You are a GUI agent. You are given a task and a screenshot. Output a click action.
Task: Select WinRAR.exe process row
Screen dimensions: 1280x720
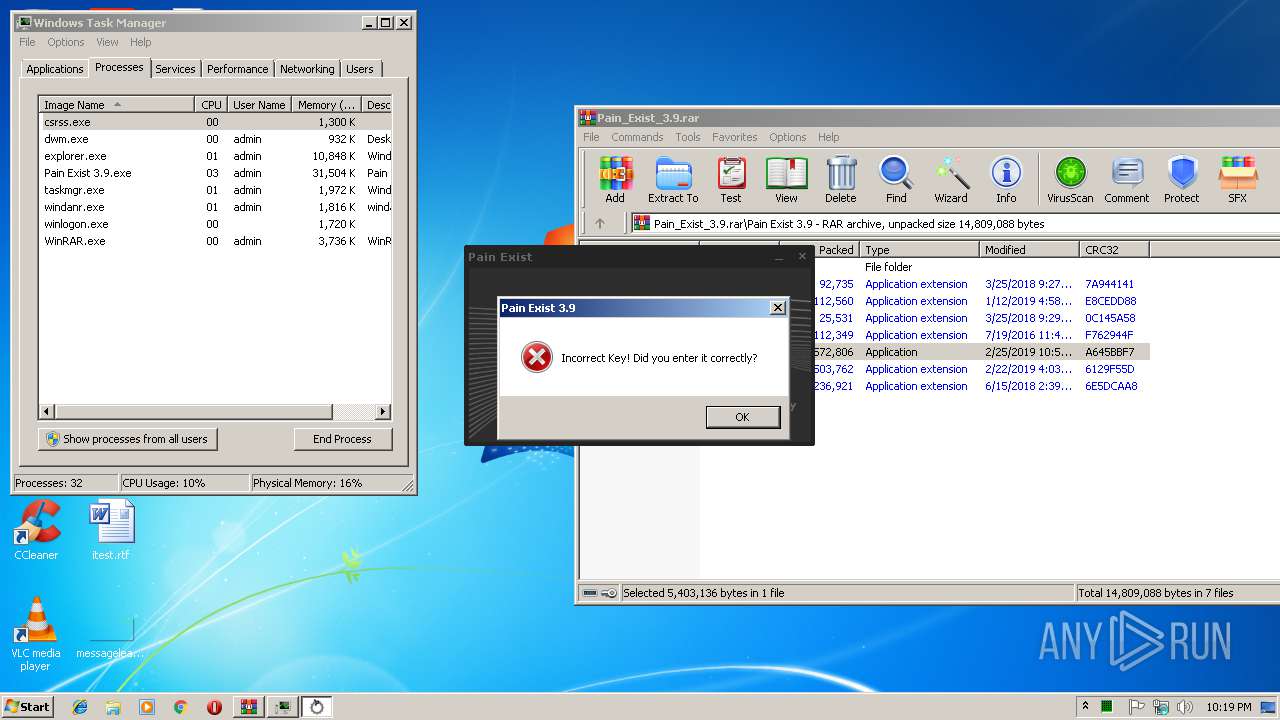[x=215, y=241]
